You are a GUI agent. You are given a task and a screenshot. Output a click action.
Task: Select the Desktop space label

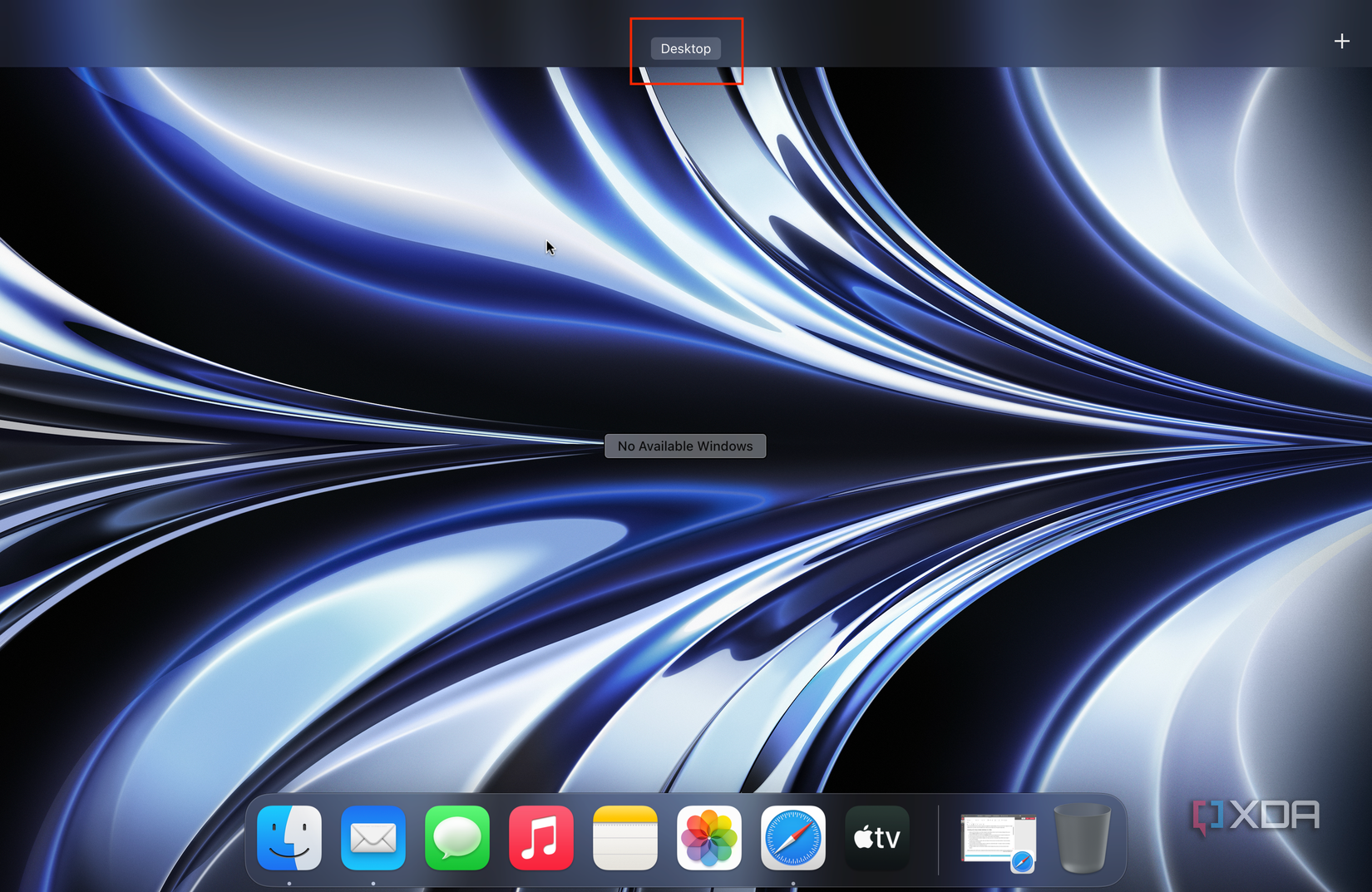pyautogui.click(x=685, y=48)
